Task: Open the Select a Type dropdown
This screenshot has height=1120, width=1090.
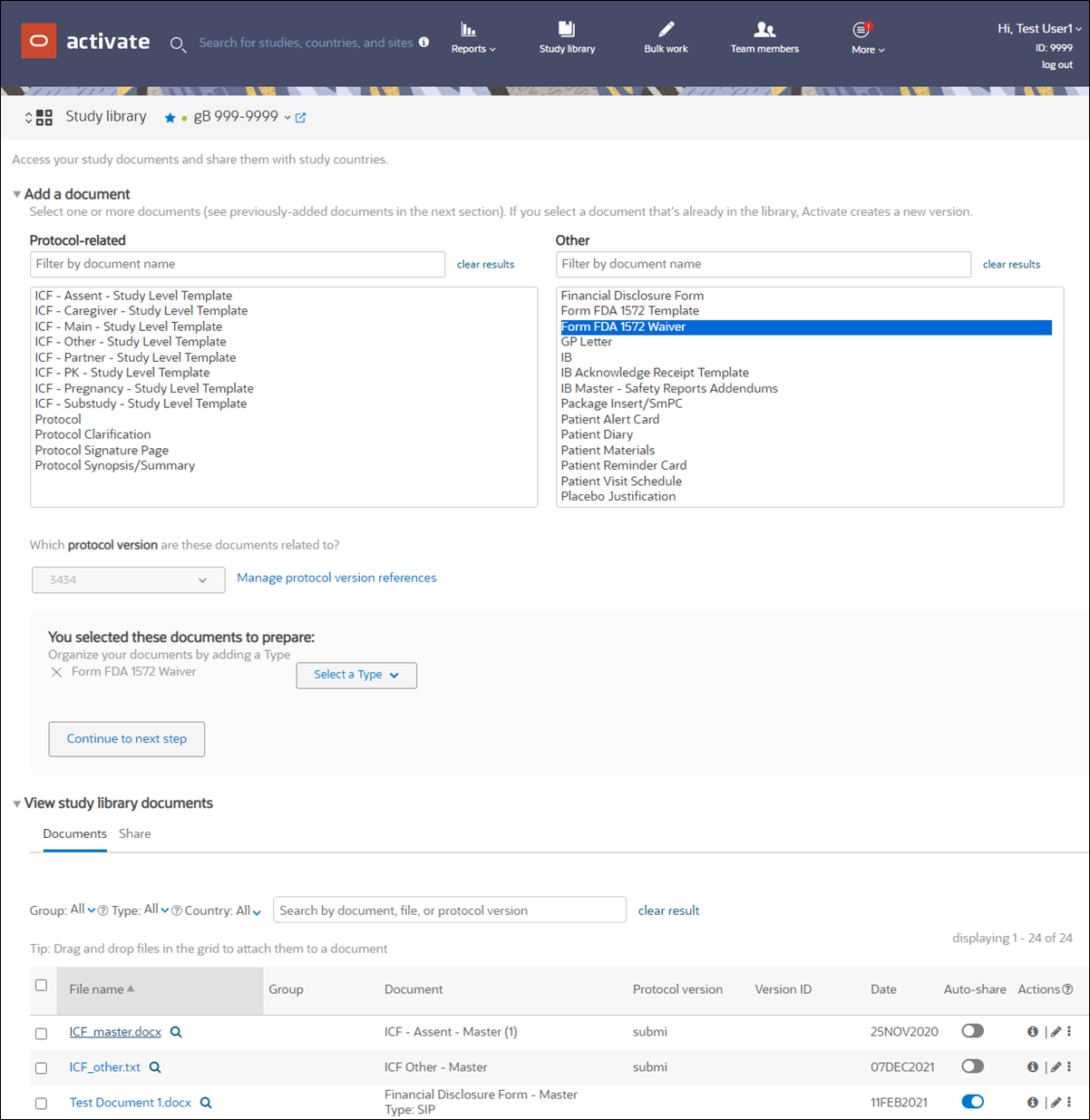Action: coord(356,675)
